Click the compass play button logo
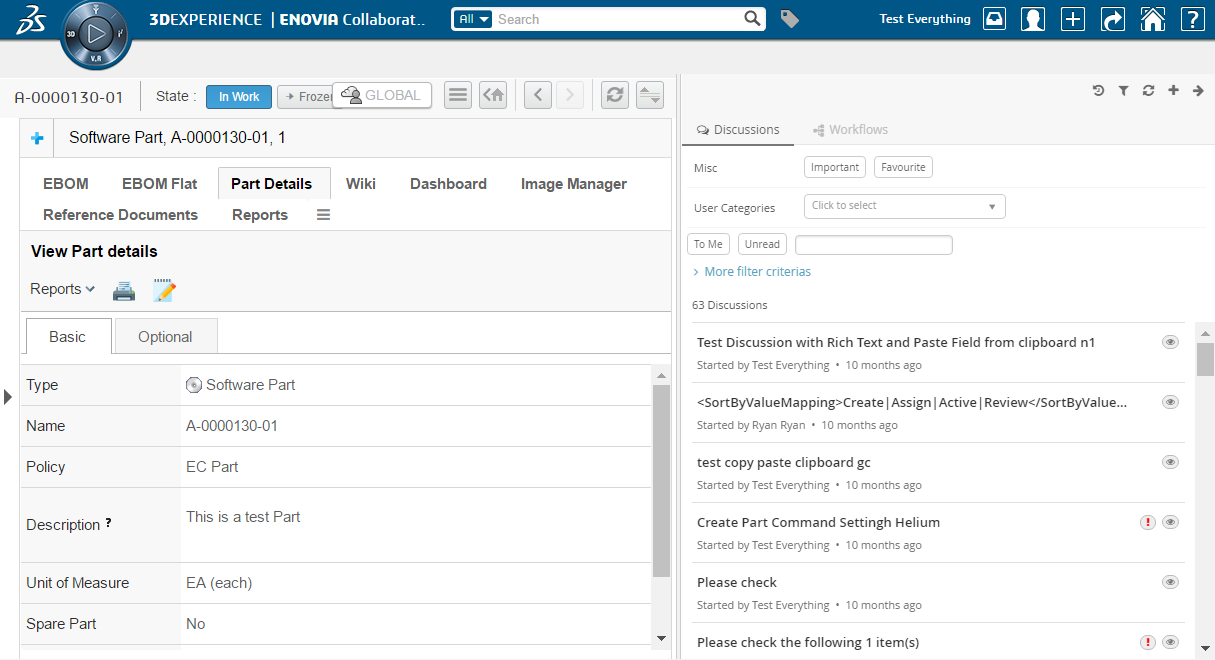This screenshot has height=660, width=1215. click(96, 34)
